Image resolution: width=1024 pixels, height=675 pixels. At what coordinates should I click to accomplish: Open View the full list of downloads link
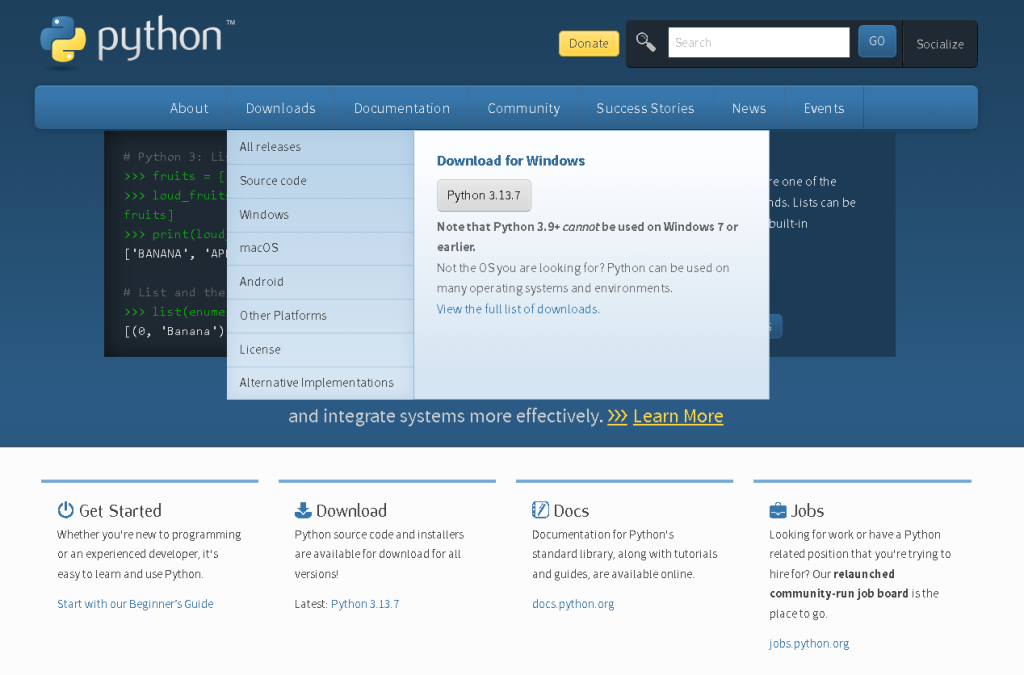(518, 309)
